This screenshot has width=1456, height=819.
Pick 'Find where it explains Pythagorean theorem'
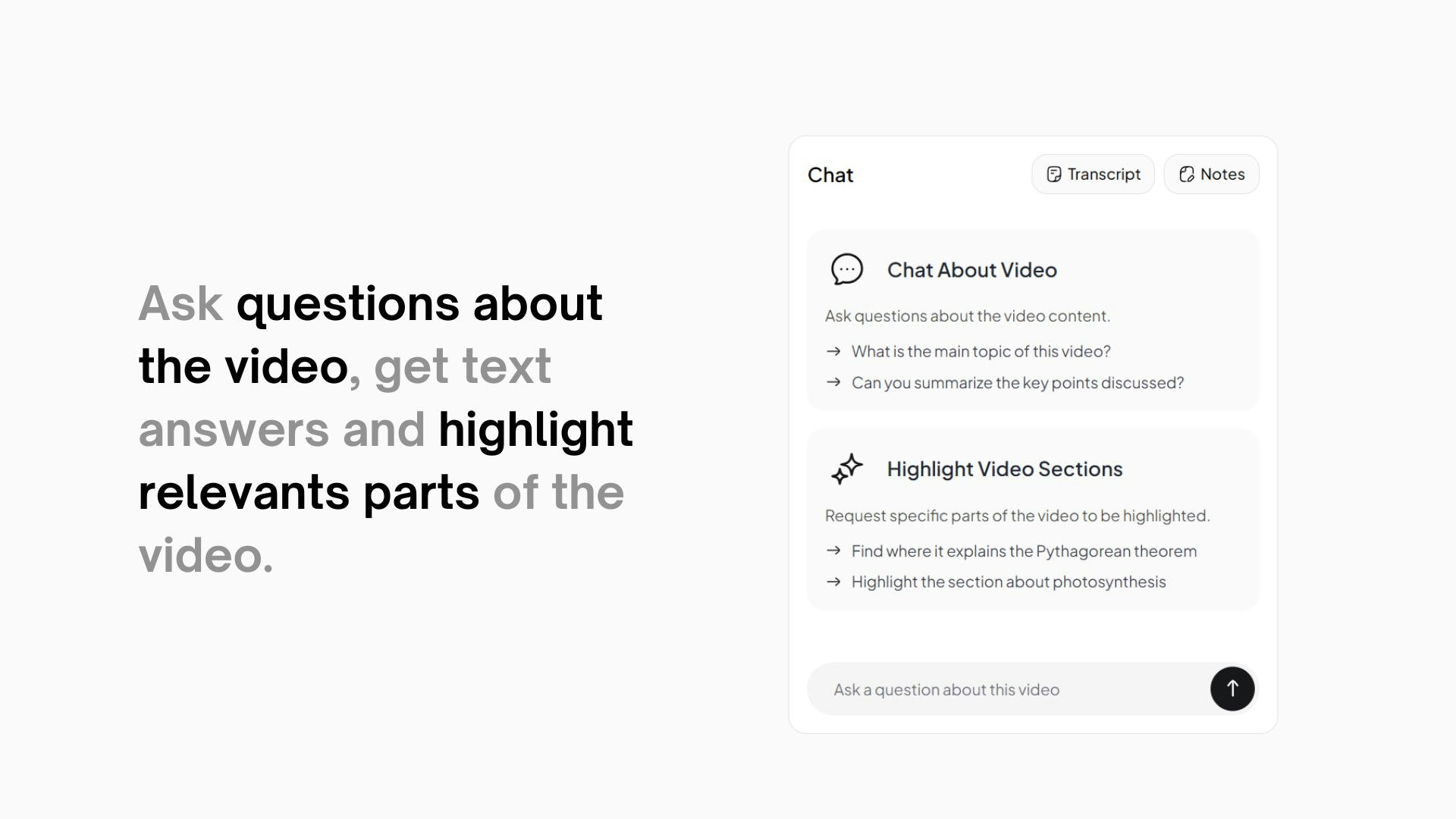[x=1024, y=551]
